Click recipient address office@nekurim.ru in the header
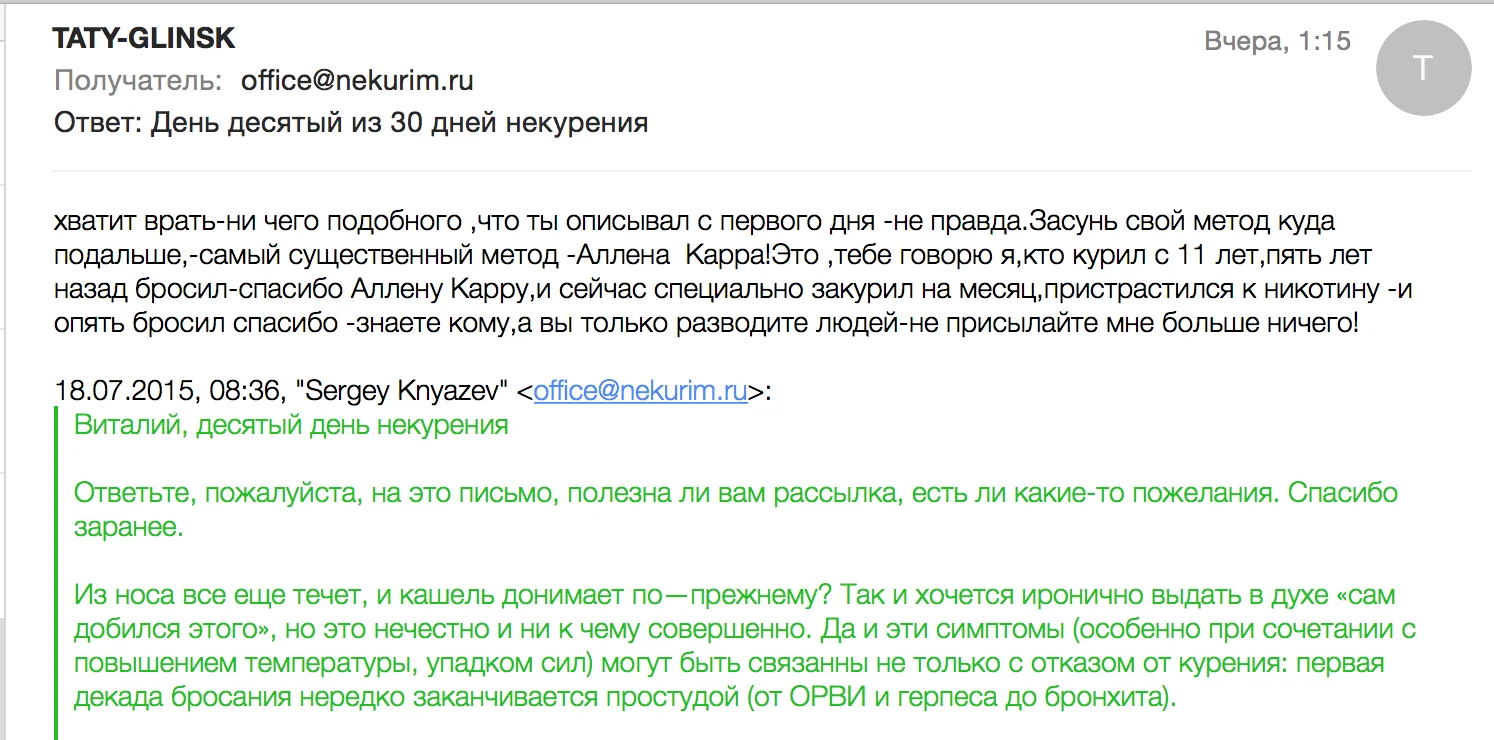The height and width of the screenshot is (740, 1494). [x=357, y=80]
